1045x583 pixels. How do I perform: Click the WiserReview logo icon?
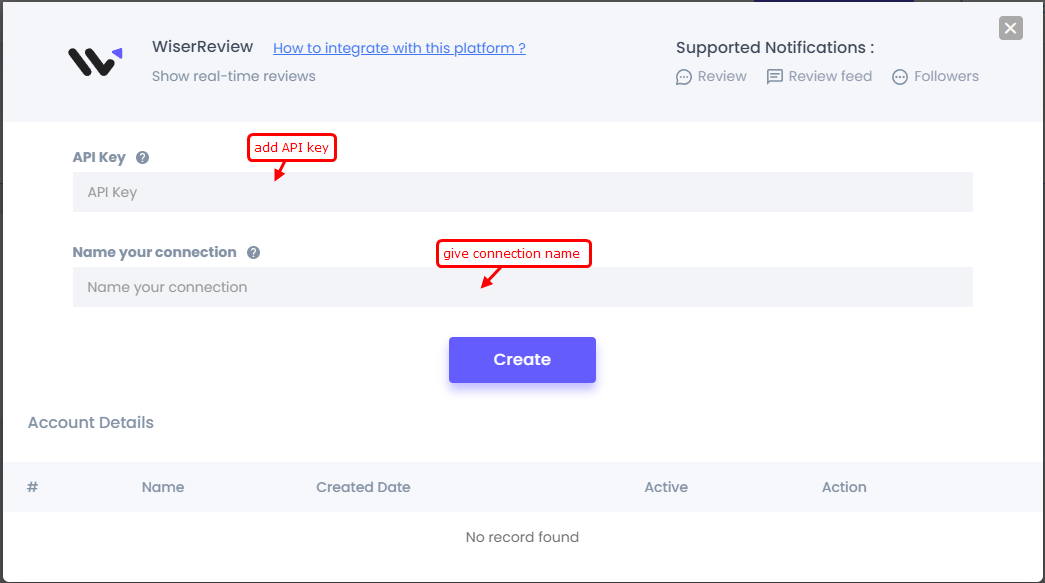pos(93,60)
